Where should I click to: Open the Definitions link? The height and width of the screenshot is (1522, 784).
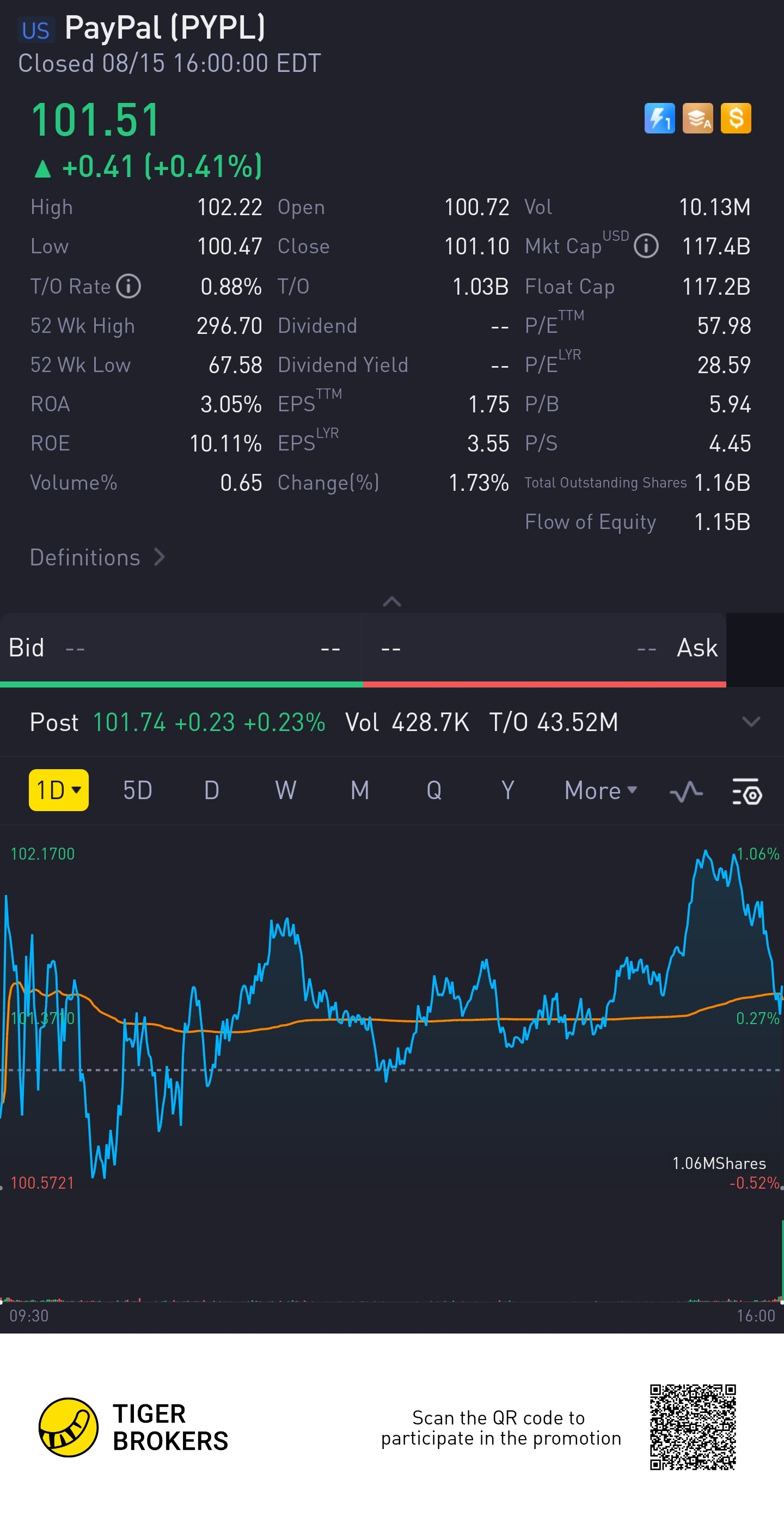coord(97,558)
